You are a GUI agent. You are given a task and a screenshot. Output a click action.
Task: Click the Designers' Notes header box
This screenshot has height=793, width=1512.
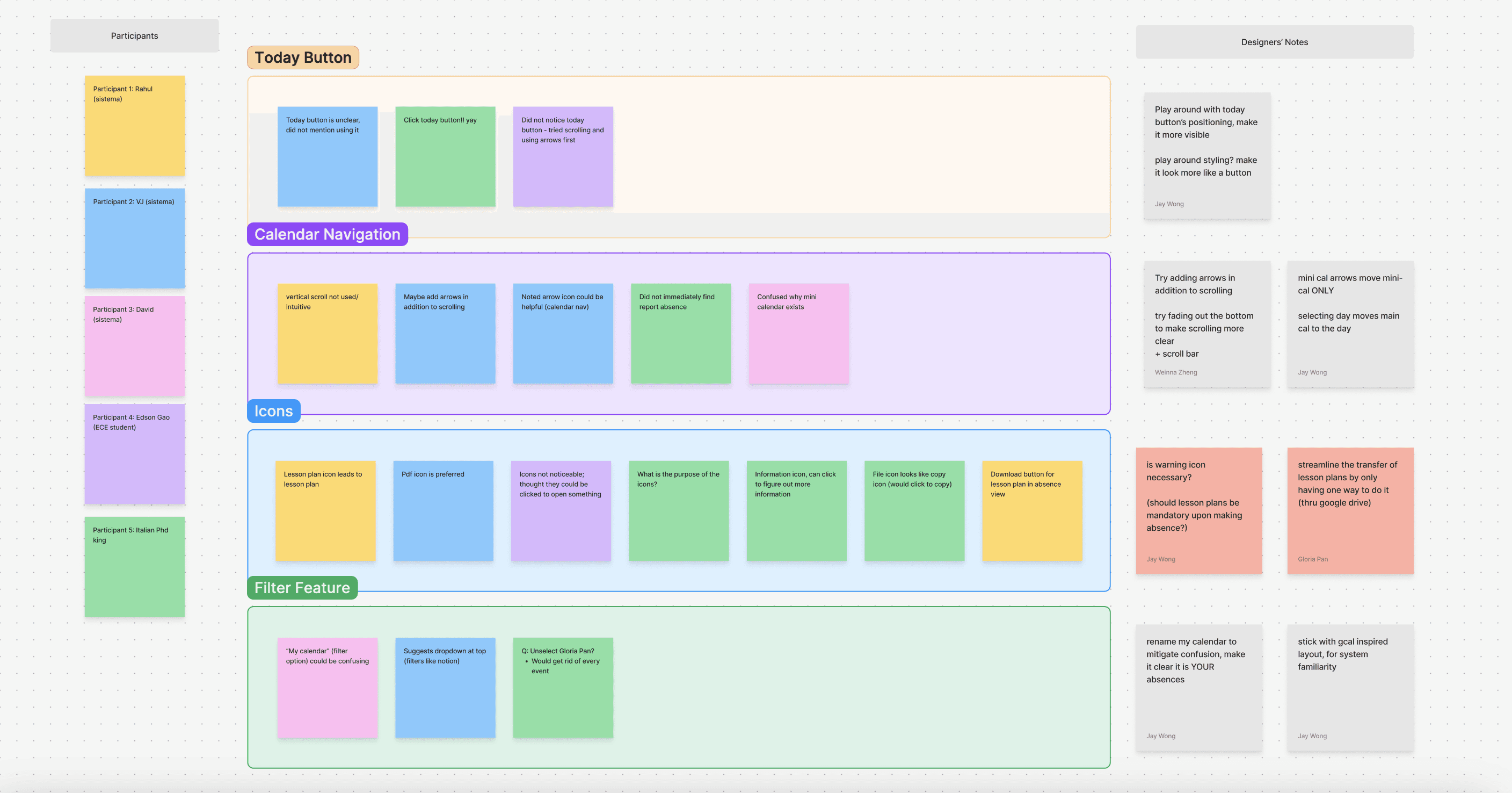point(1274,42)
